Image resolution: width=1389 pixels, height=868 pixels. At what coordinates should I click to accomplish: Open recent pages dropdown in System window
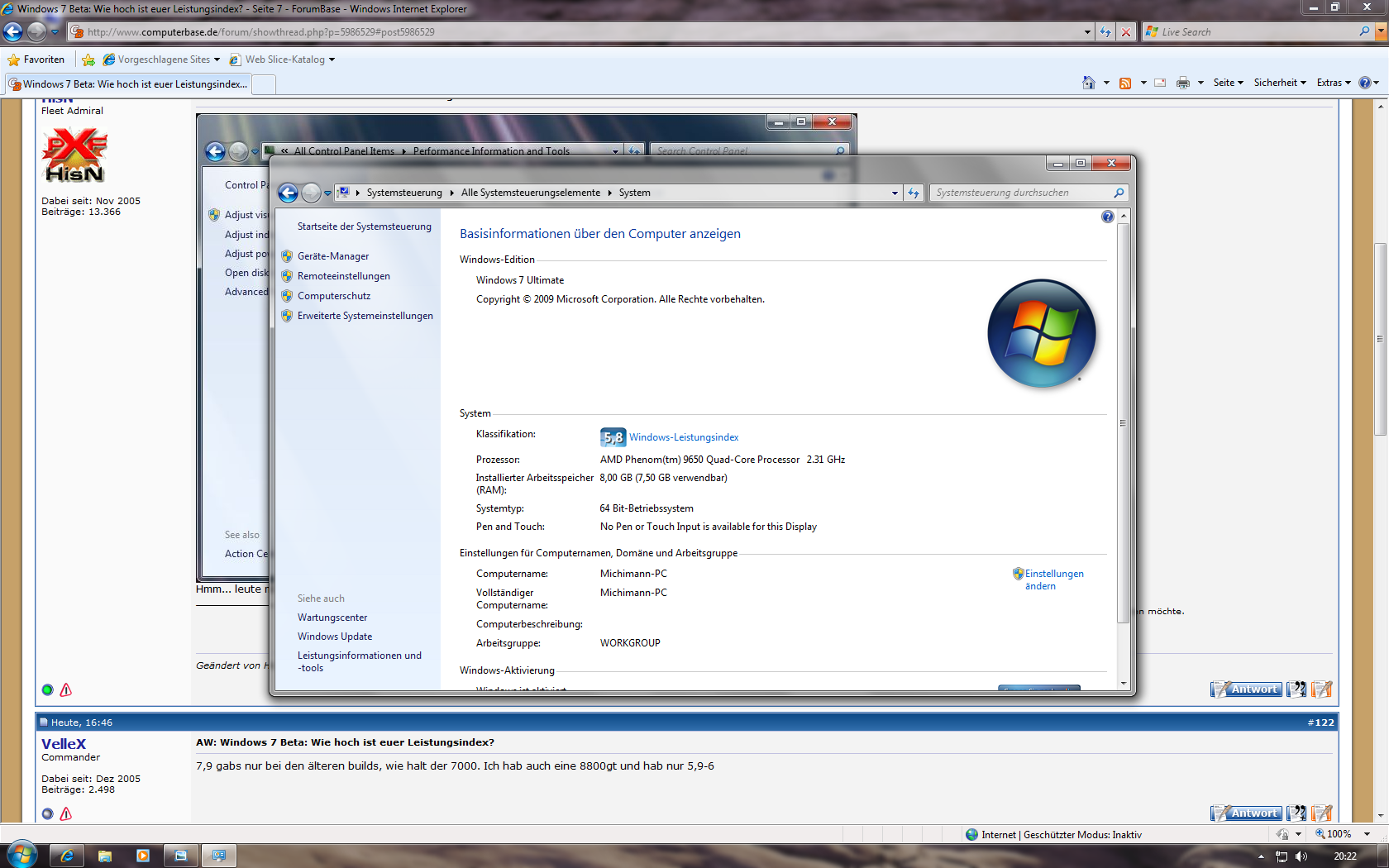327,193
